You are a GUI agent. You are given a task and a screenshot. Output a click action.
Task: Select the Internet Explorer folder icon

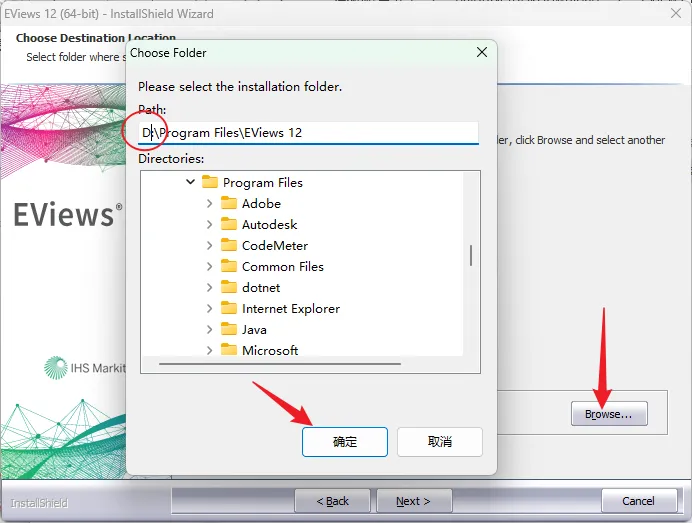pyautogui.click(x=229, y=308)
